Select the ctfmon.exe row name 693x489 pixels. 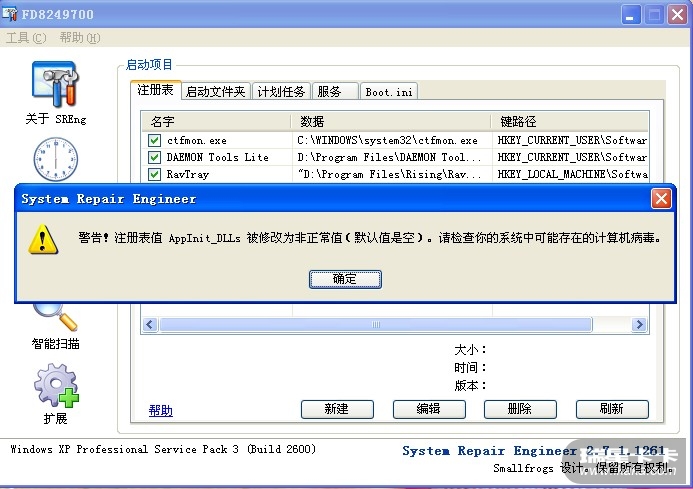[197, 141]
